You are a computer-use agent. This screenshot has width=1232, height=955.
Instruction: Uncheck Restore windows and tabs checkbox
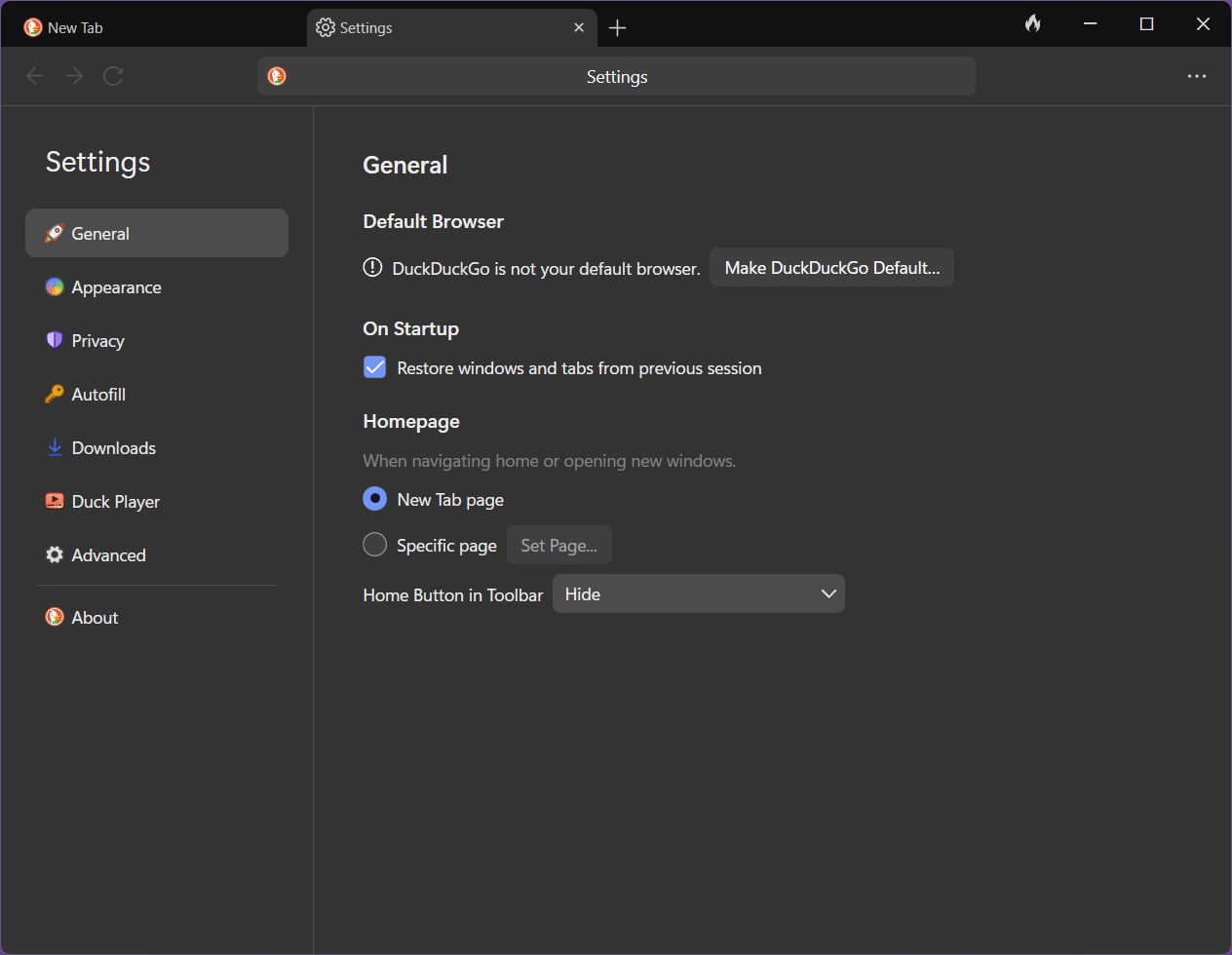tap(374, 367)
